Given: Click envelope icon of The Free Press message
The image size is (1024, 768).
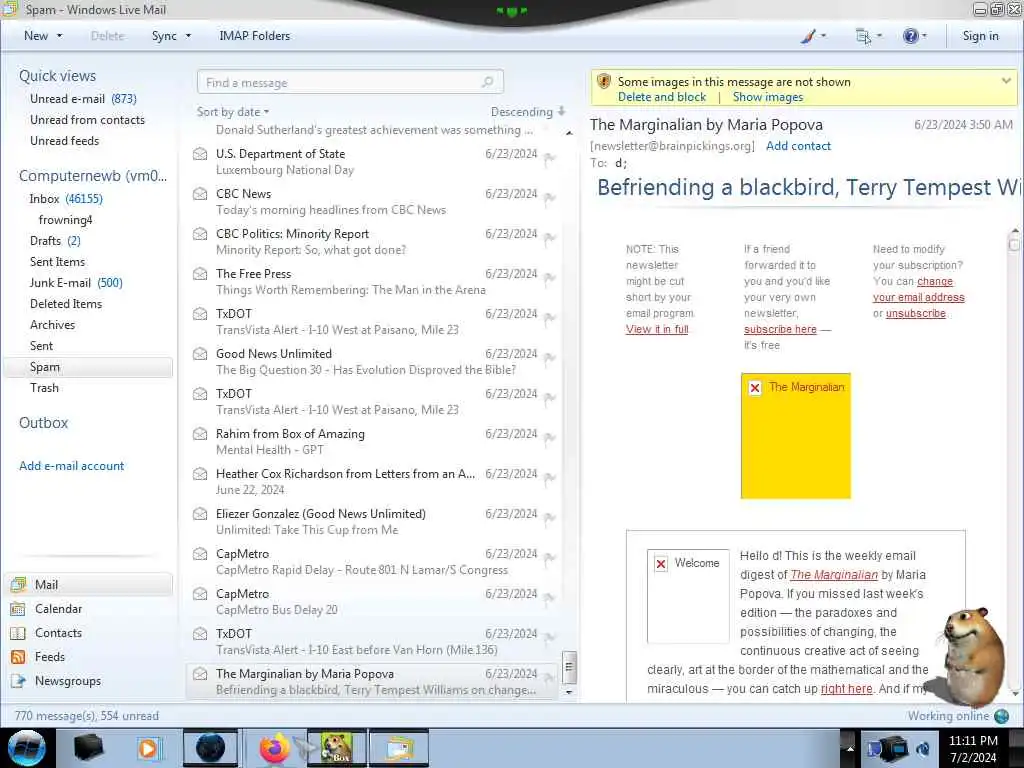Looking at the screenshot, I should (200, 274).
